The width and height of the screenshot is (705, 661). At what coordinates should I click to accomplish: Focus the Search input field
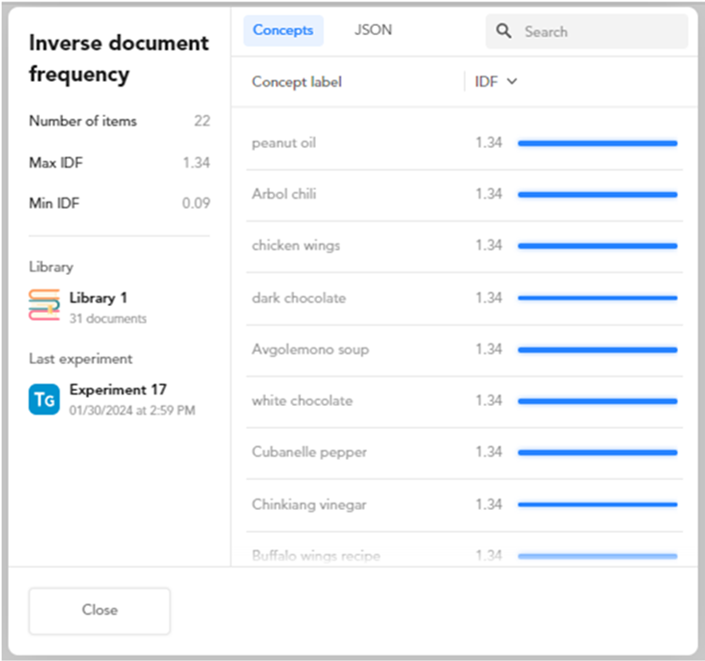coord(600,32)
